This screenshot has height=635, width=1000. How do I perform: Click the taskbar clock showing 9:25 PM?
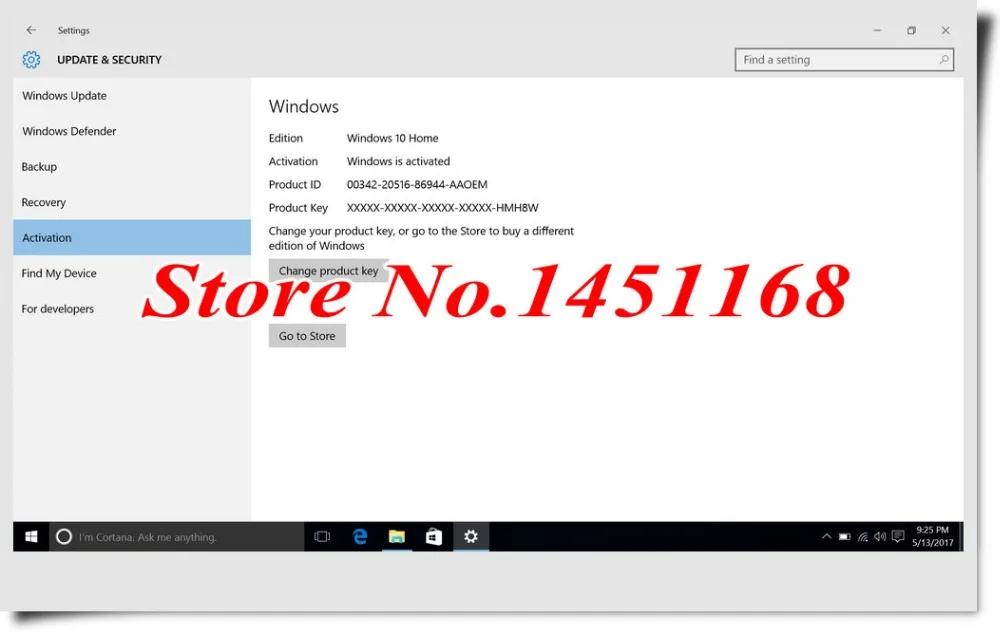coord(932,537)
